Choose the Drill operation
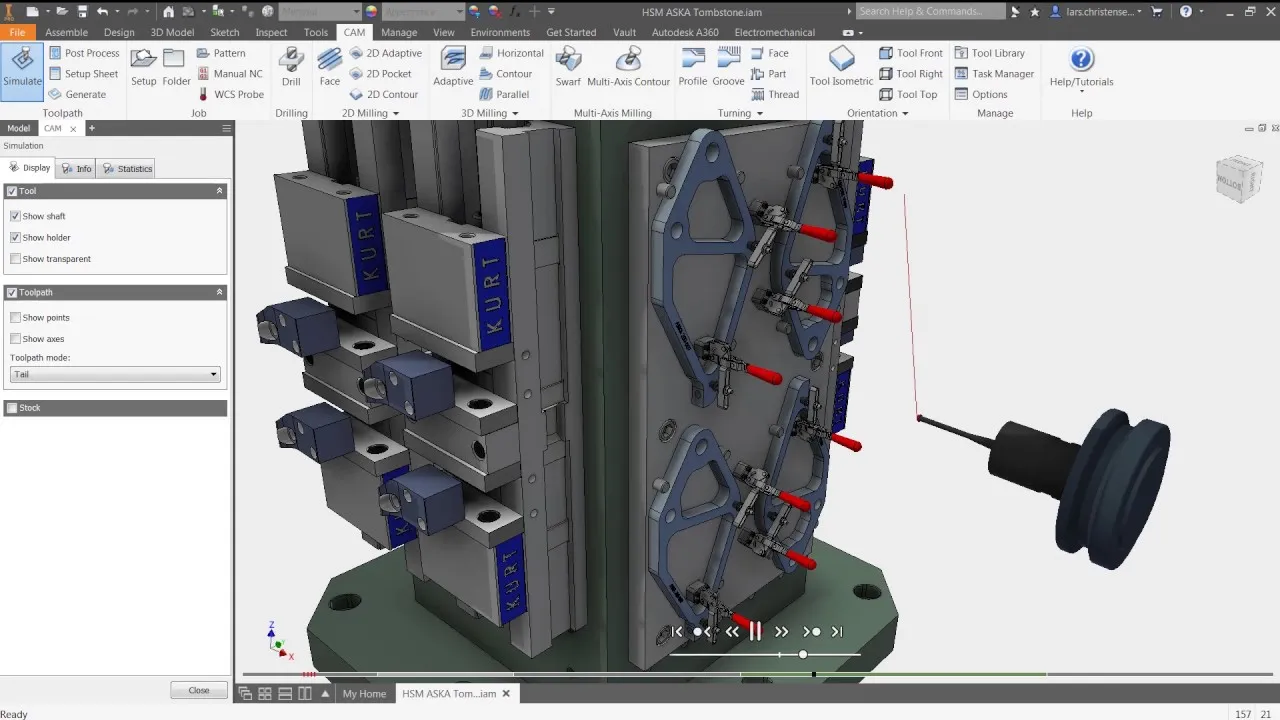This screenshot has width=1280, height=720. click(291, 67)
